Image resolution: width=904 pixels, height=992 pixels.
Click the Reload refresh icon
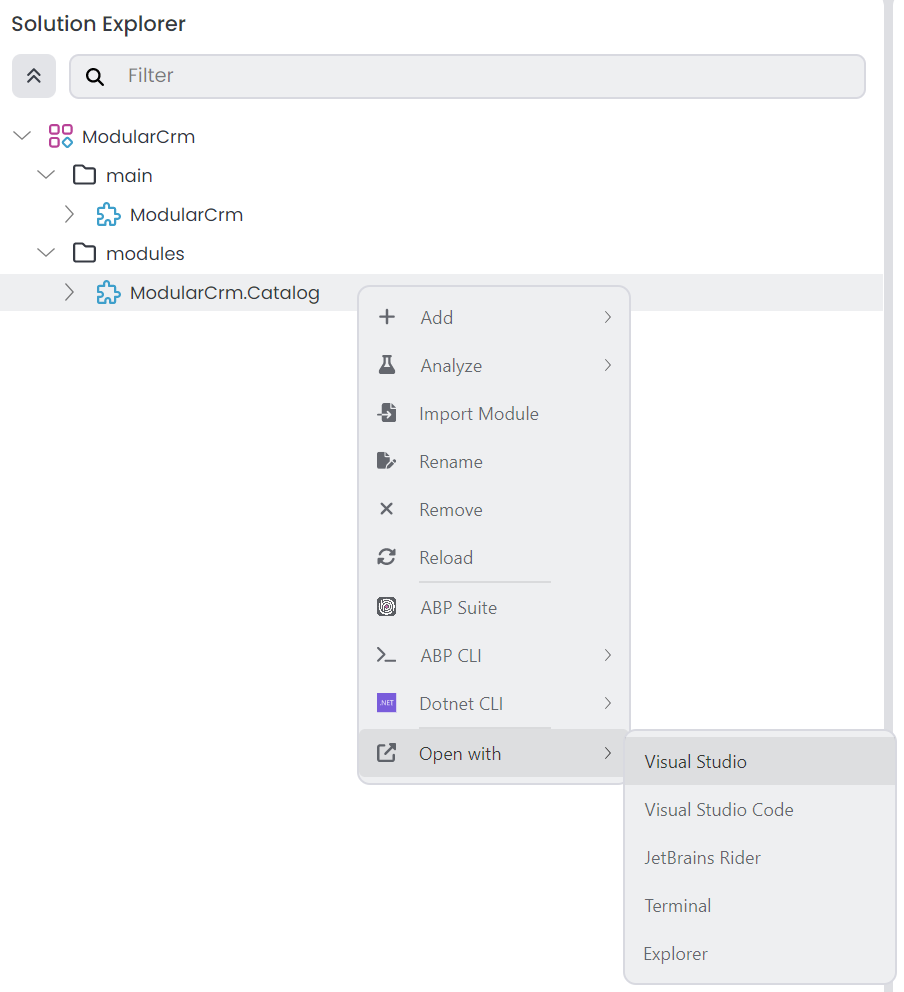tap(387, 557)
